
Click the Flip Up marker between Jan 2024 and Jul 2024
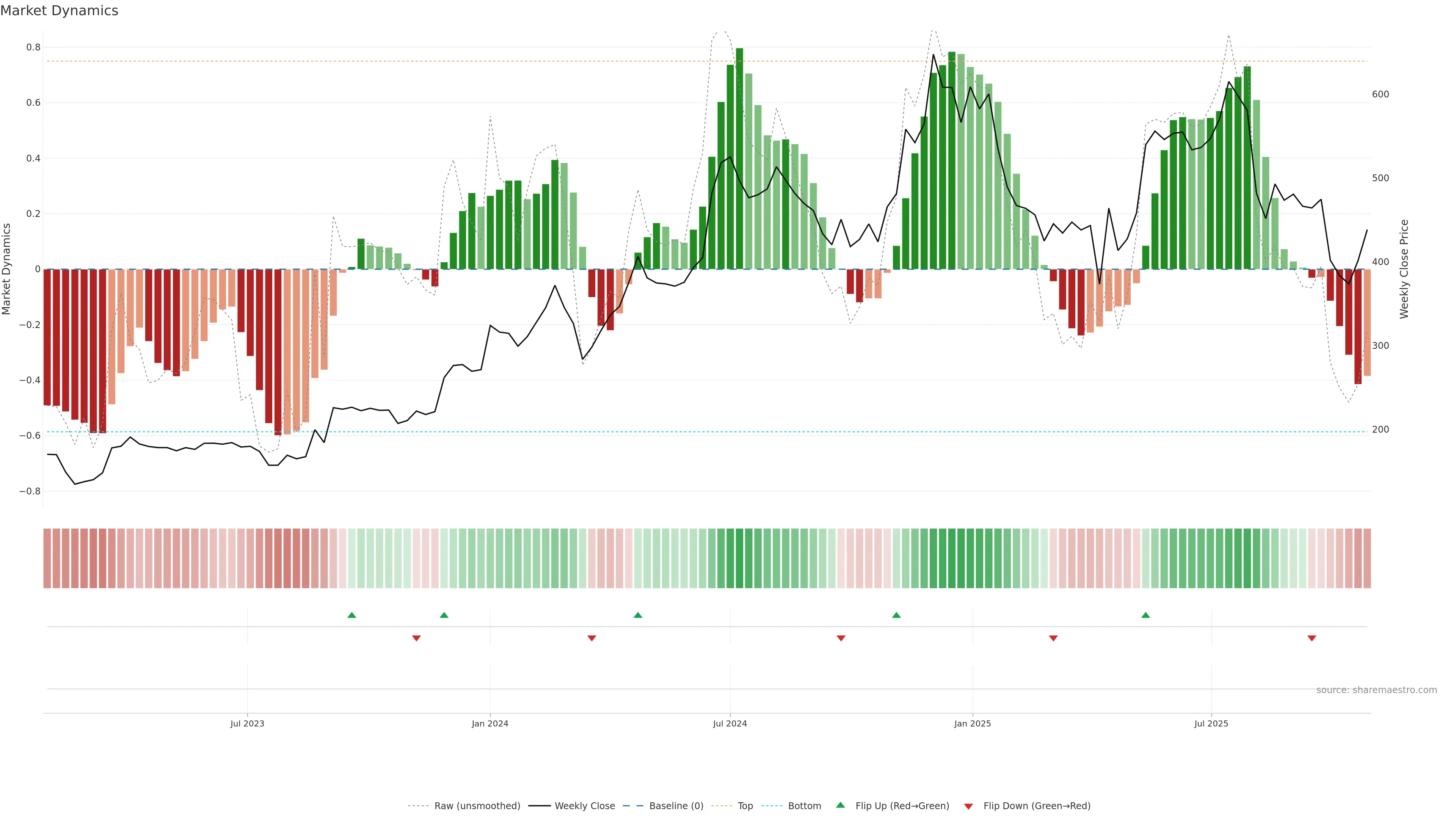[x=637, y=615]
